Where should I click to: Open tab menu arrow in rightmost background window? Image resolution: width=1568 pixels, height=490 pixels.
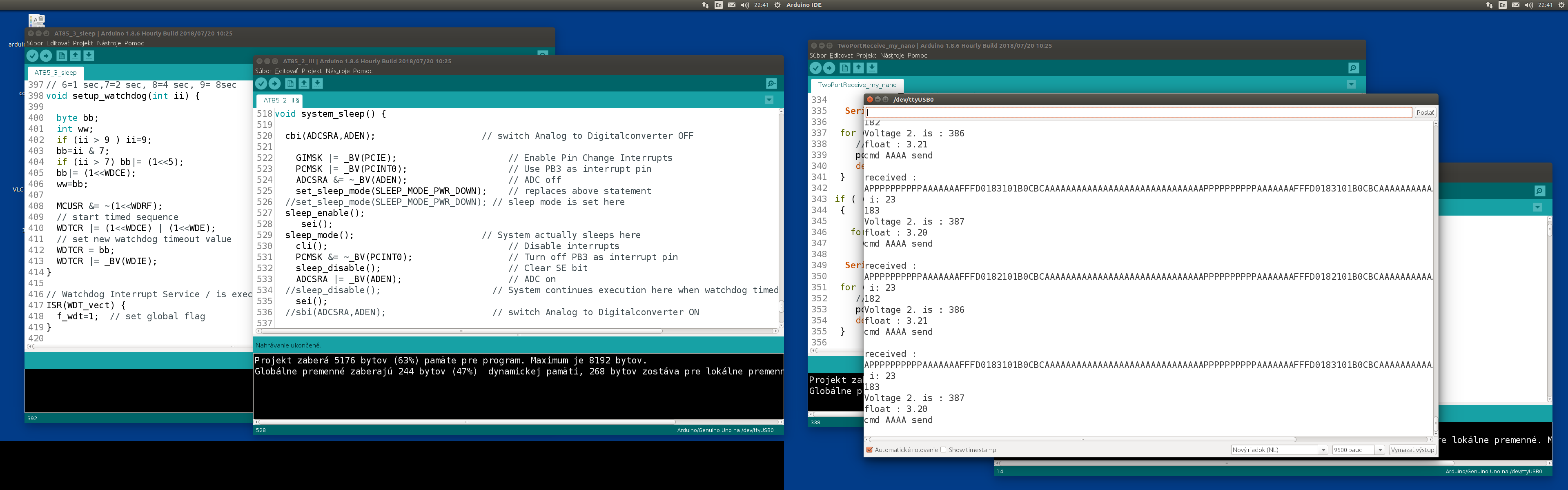coord(1537,207)
